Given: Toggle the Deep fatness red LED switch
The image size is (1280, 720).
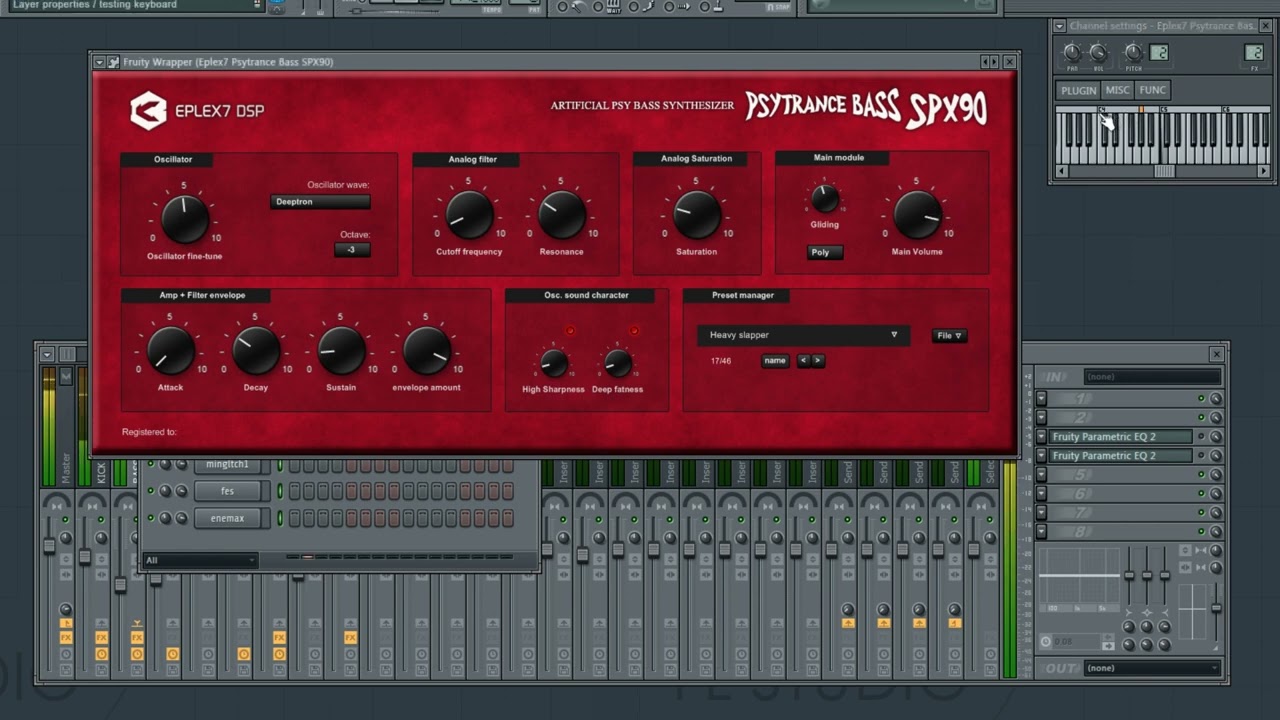Looking at the screenshot, I should coord(633,331).
